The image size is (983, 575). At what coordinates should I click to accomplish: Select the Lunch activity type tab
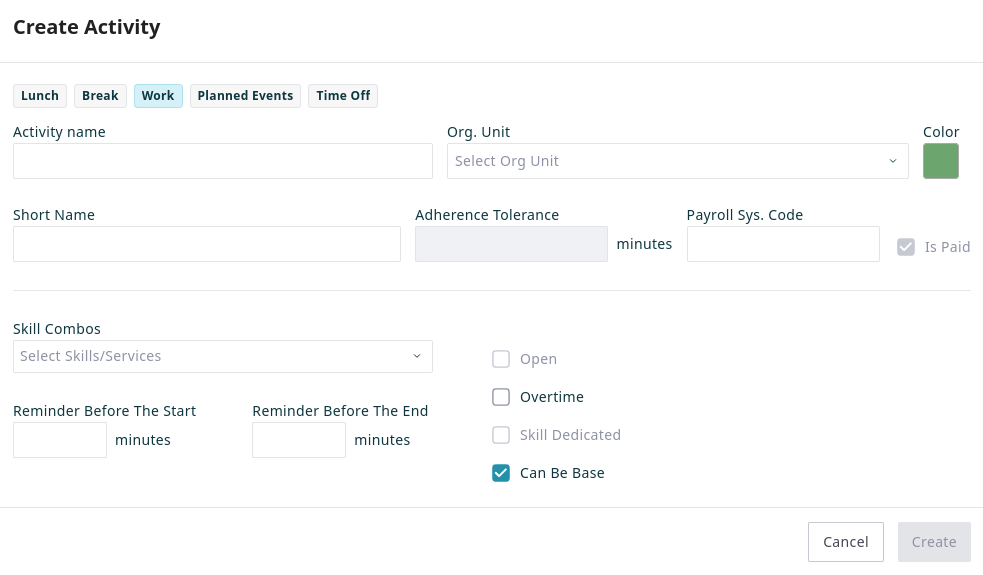coord(40,96)
